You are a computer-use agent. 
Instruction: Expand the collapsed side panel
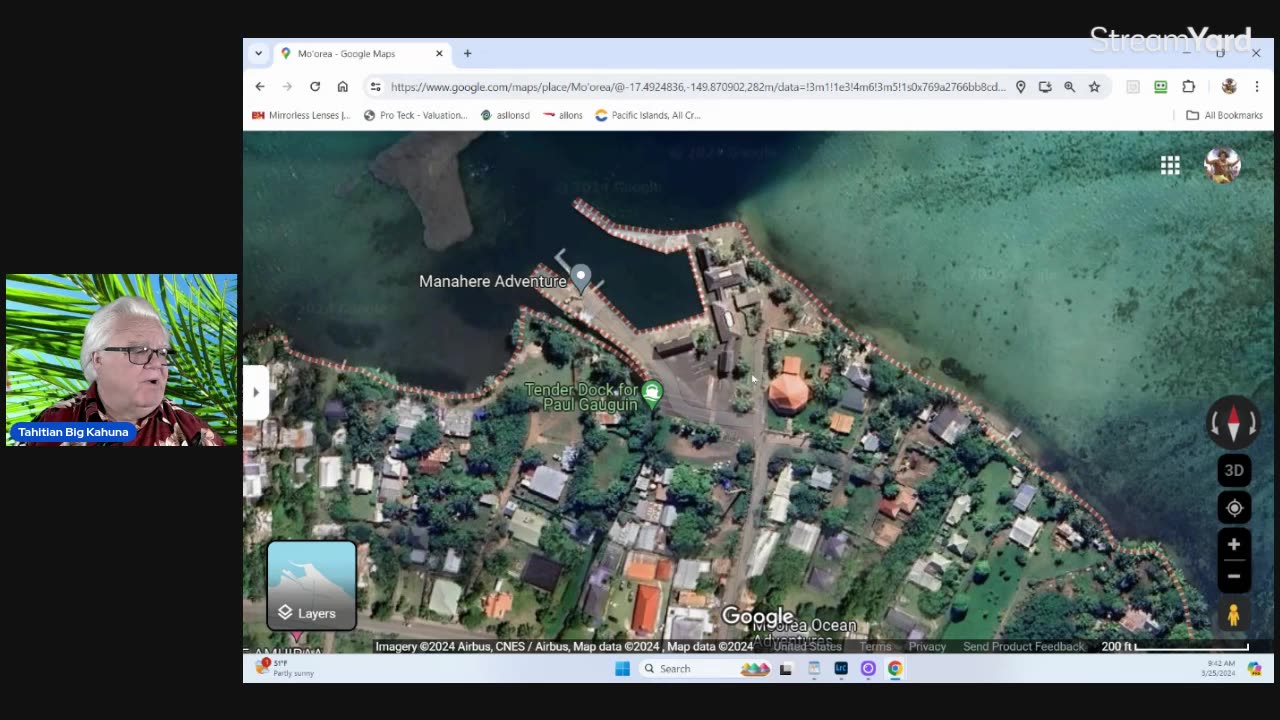pos(255,392)
